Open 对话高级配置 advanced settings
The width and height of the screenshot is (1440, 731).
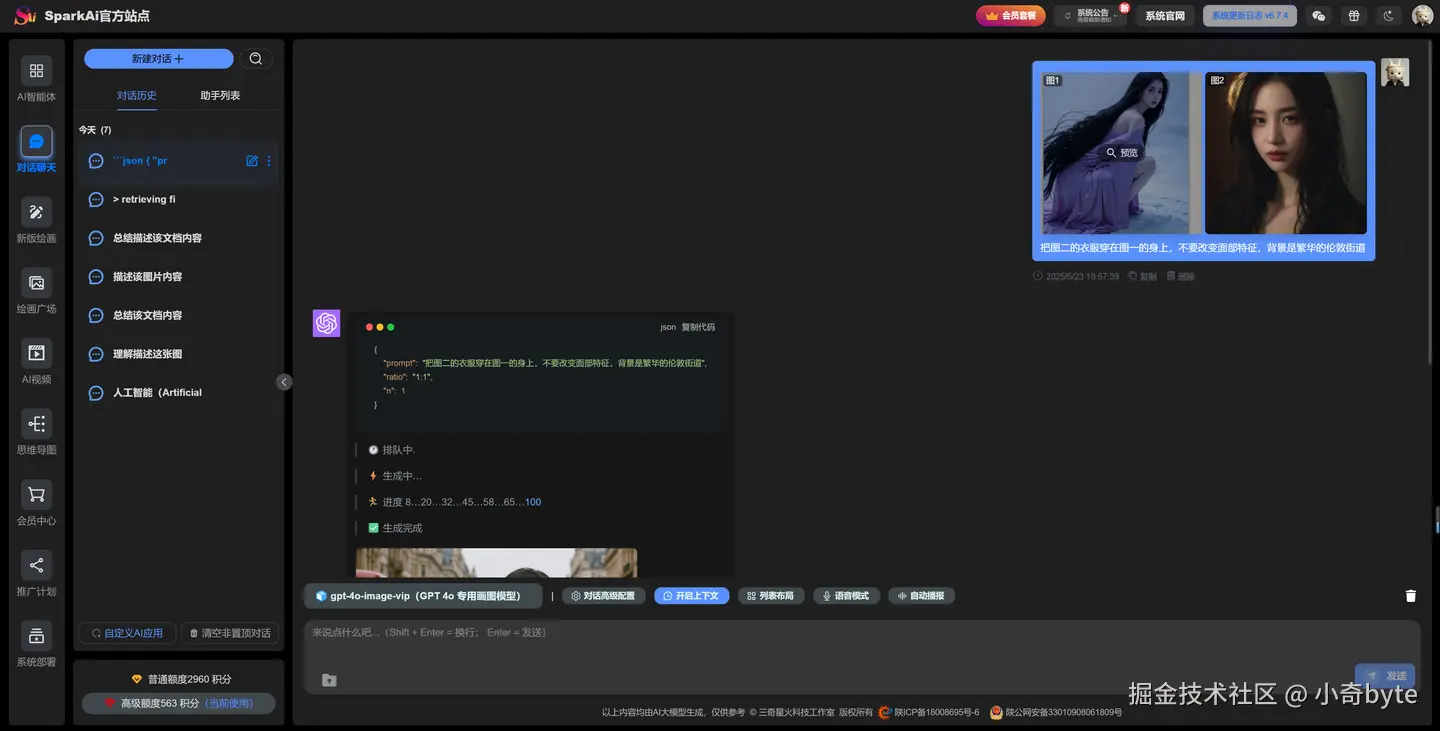click(604, 596)
